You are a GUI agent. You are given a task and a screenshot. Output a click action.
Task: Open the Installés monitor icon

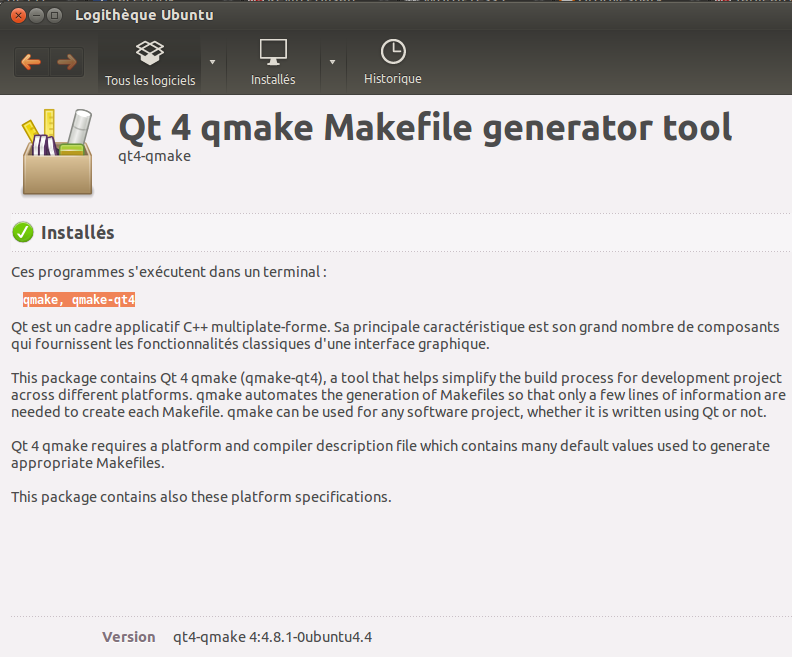pyautogui.click(x=273, y=52)
